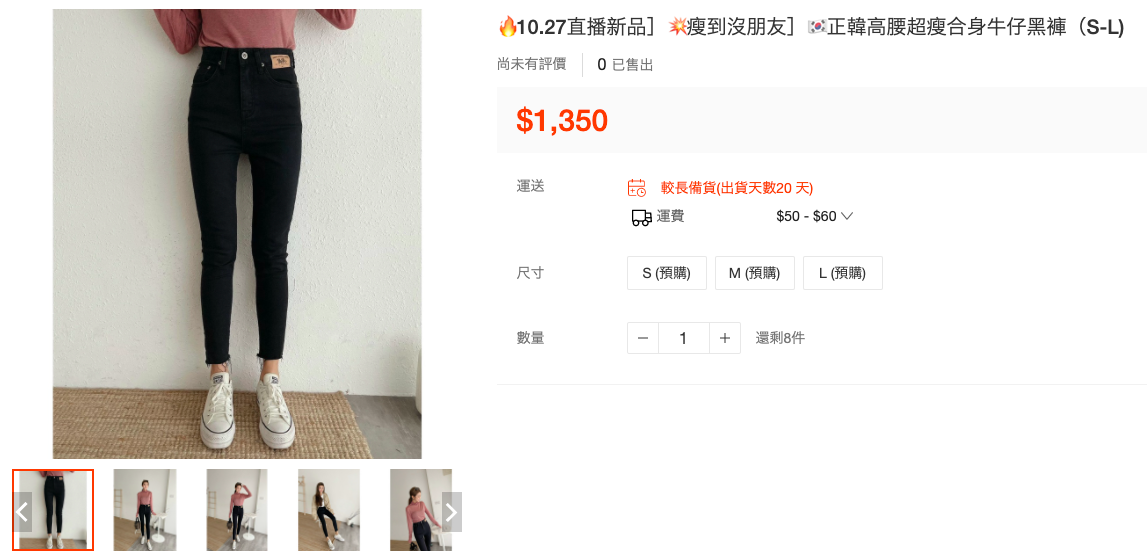Expand the $50 - $60 shipping fee dropdown

[x=815, y=216]
